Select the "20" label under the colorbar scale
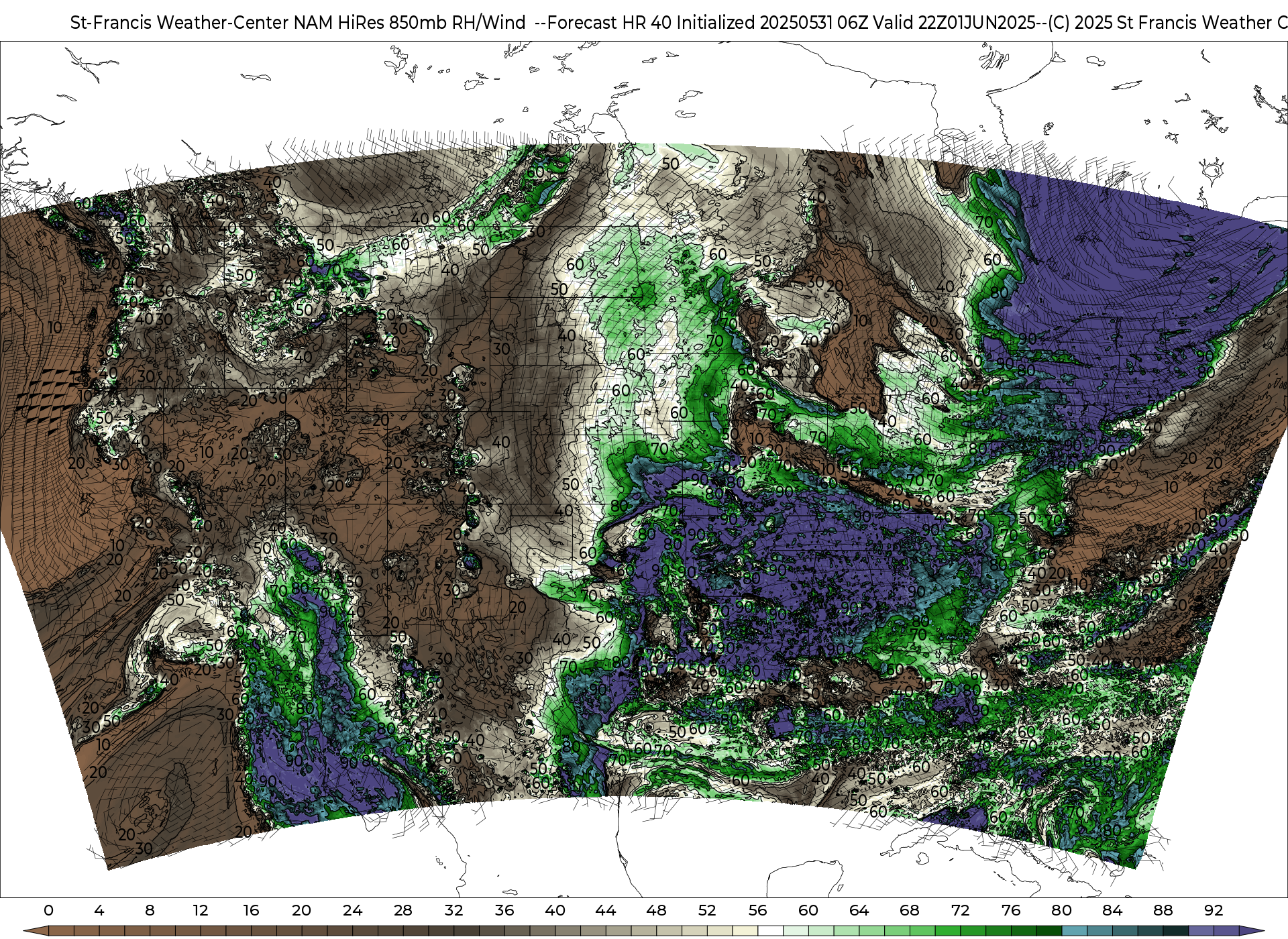The height and width of the screenshot is (939, 1288). [x=302, y=911]
